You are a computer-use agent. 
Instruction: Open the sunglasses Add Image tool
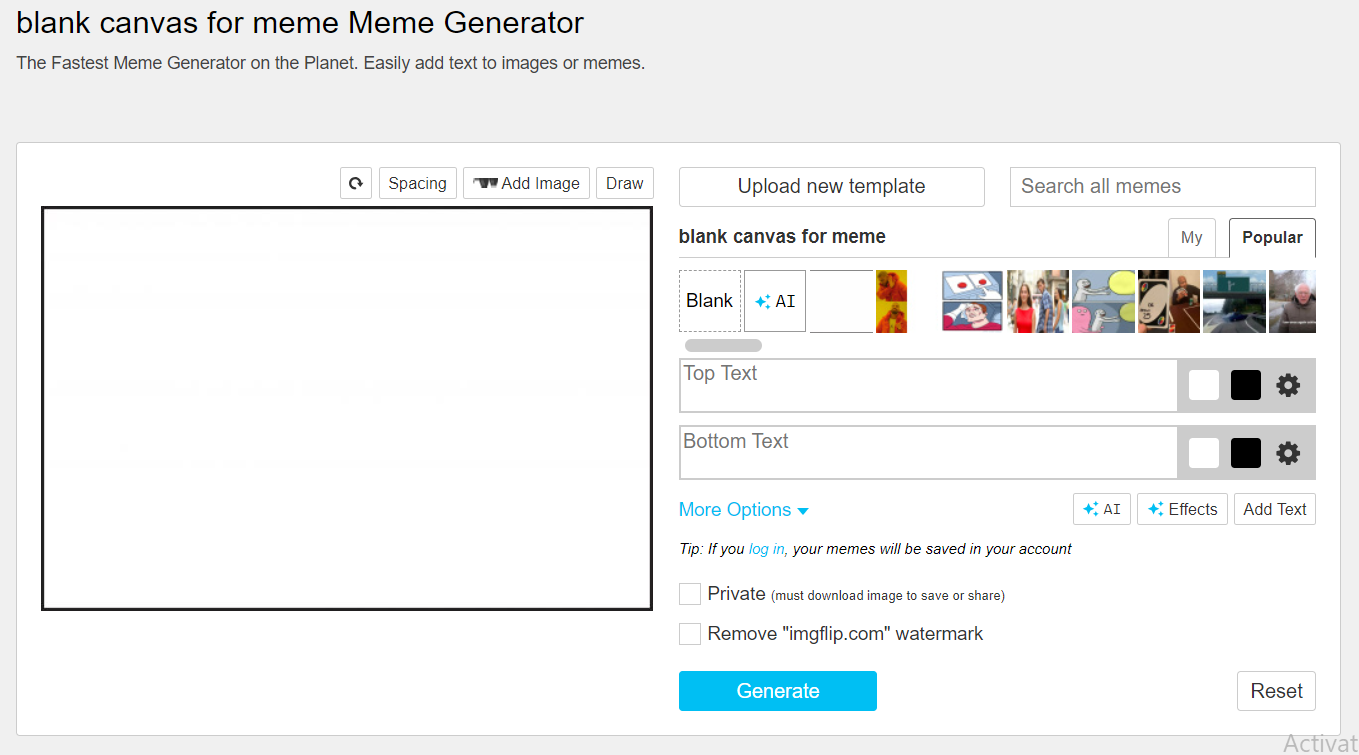pos(526,183)
